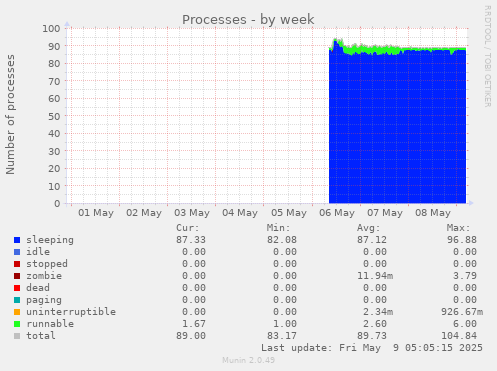
Task: Click the 'Avg:' column header
Action: click(369, 228)
